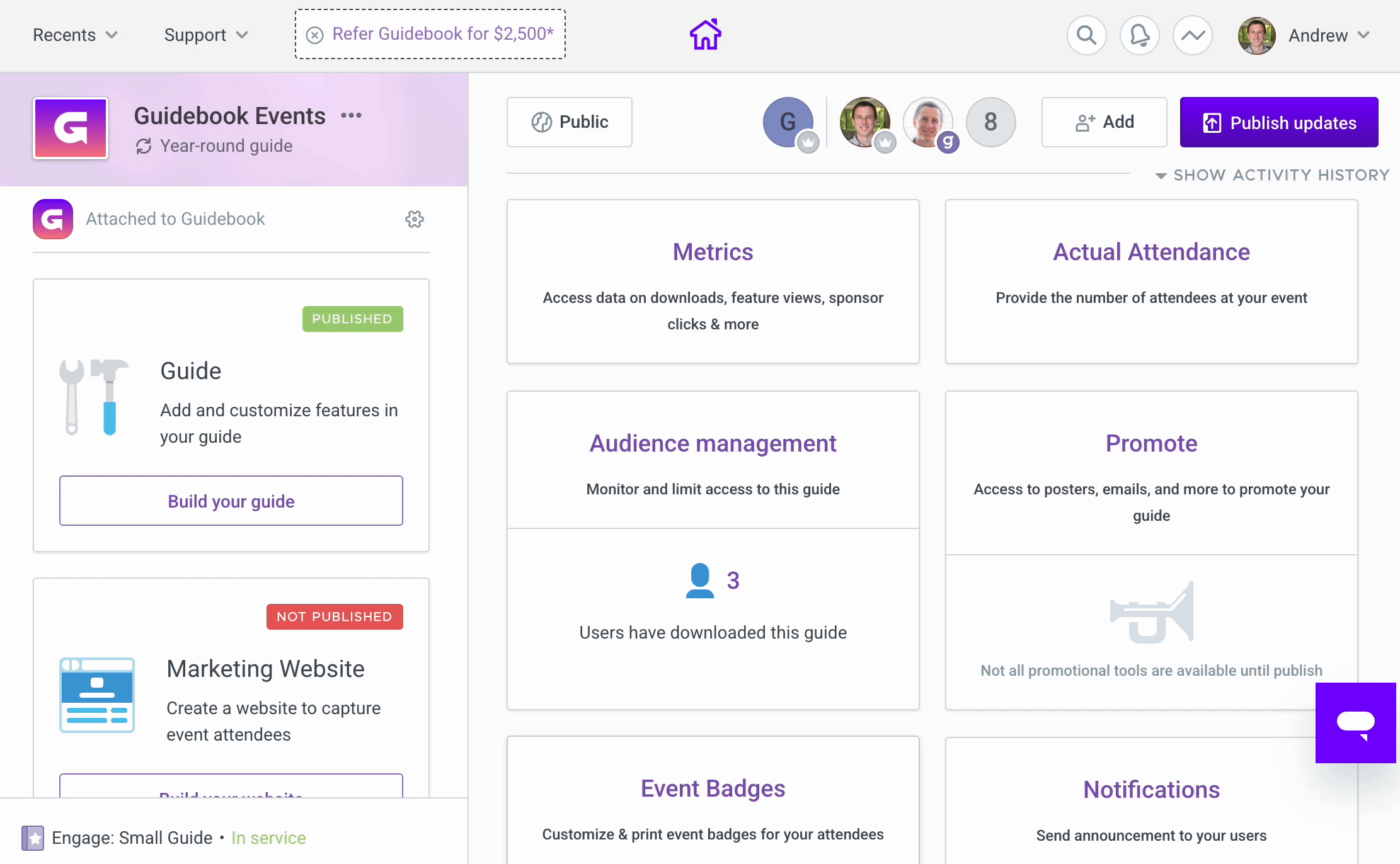Click Add collaborator button
The height and width of the screenshot is (864, 1400).
click(x=1104, y=122)
